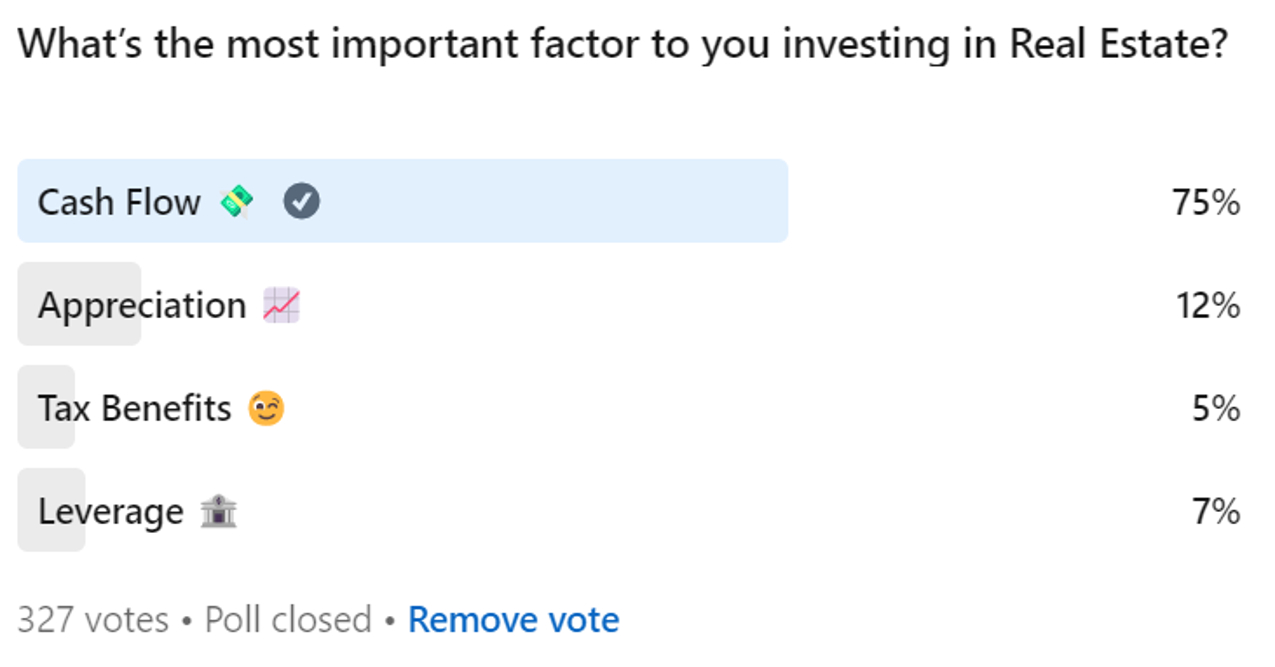Click the bank building emoji beside Leverage
This screenshot has height=667, width=1275.
point(218,512)
